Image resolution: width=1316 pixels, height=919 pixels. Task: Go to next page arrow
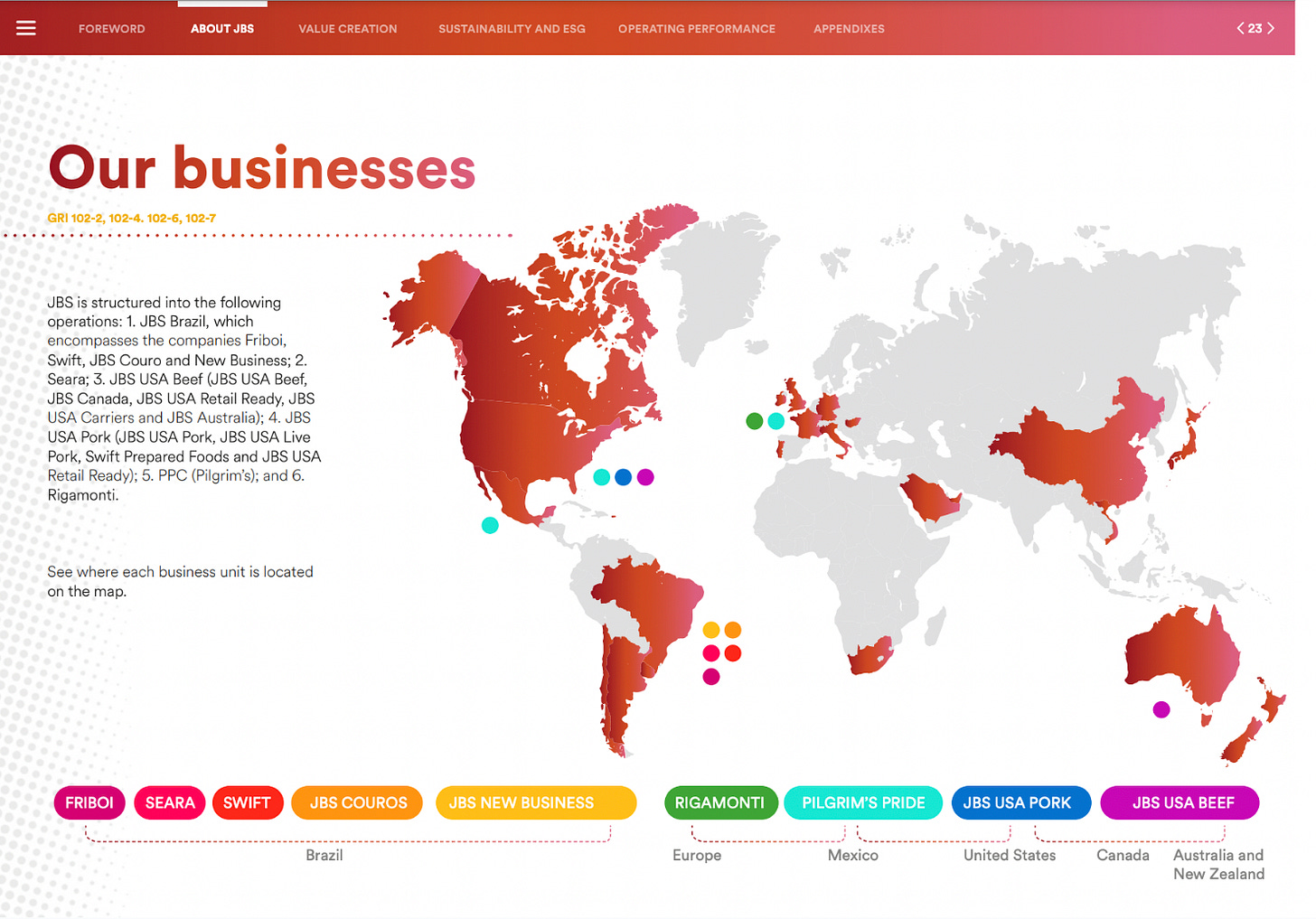coord(1271,28)
